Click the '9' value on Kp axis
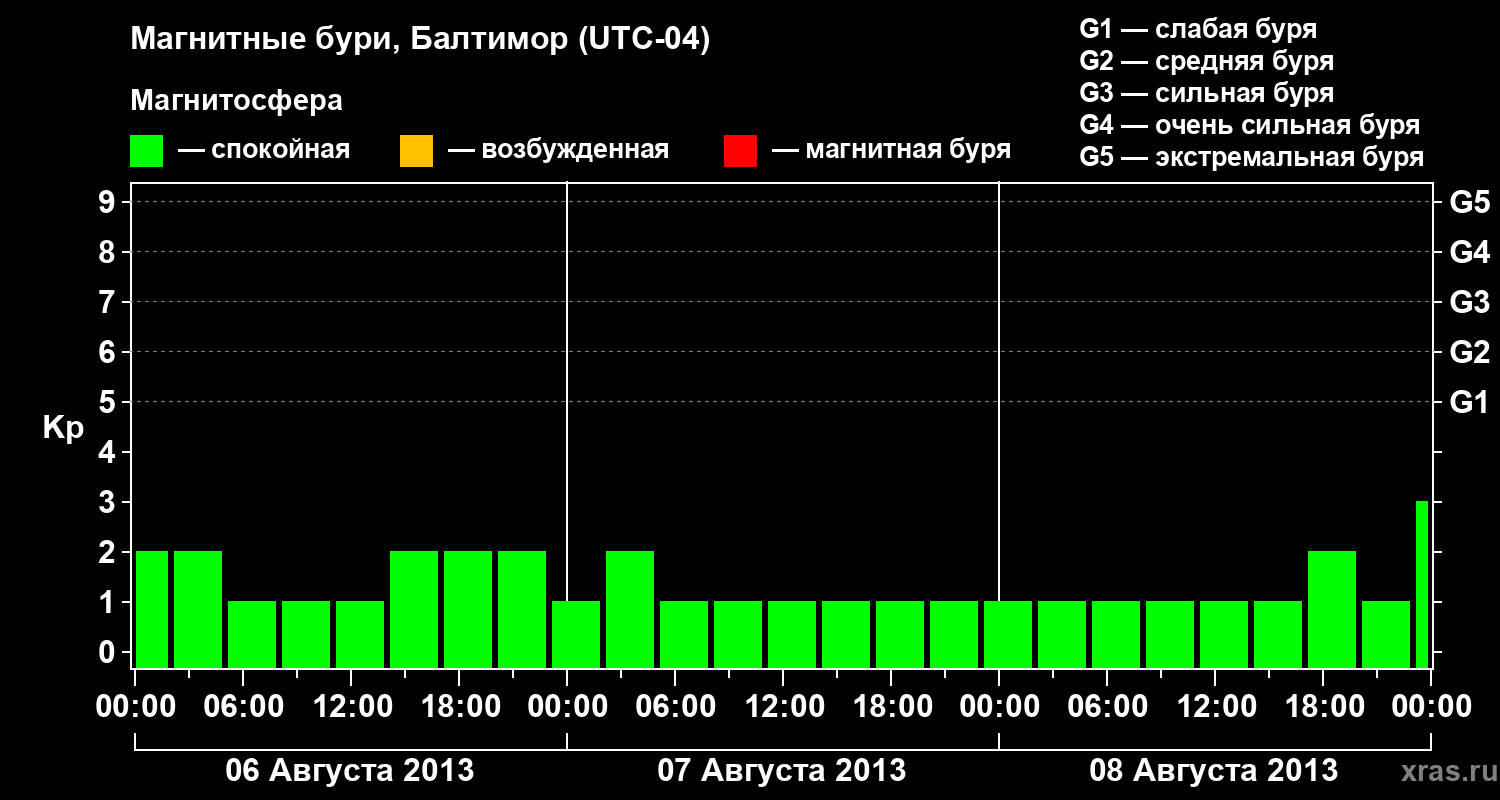Image resolution: width=1500 pixels, height=800 pixels. pos(109,202)
